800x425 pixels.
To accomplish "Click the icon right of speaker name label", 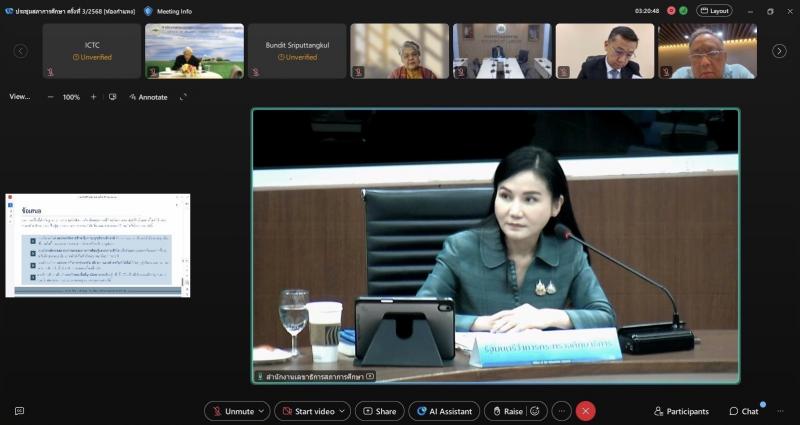I will (370, 377).
